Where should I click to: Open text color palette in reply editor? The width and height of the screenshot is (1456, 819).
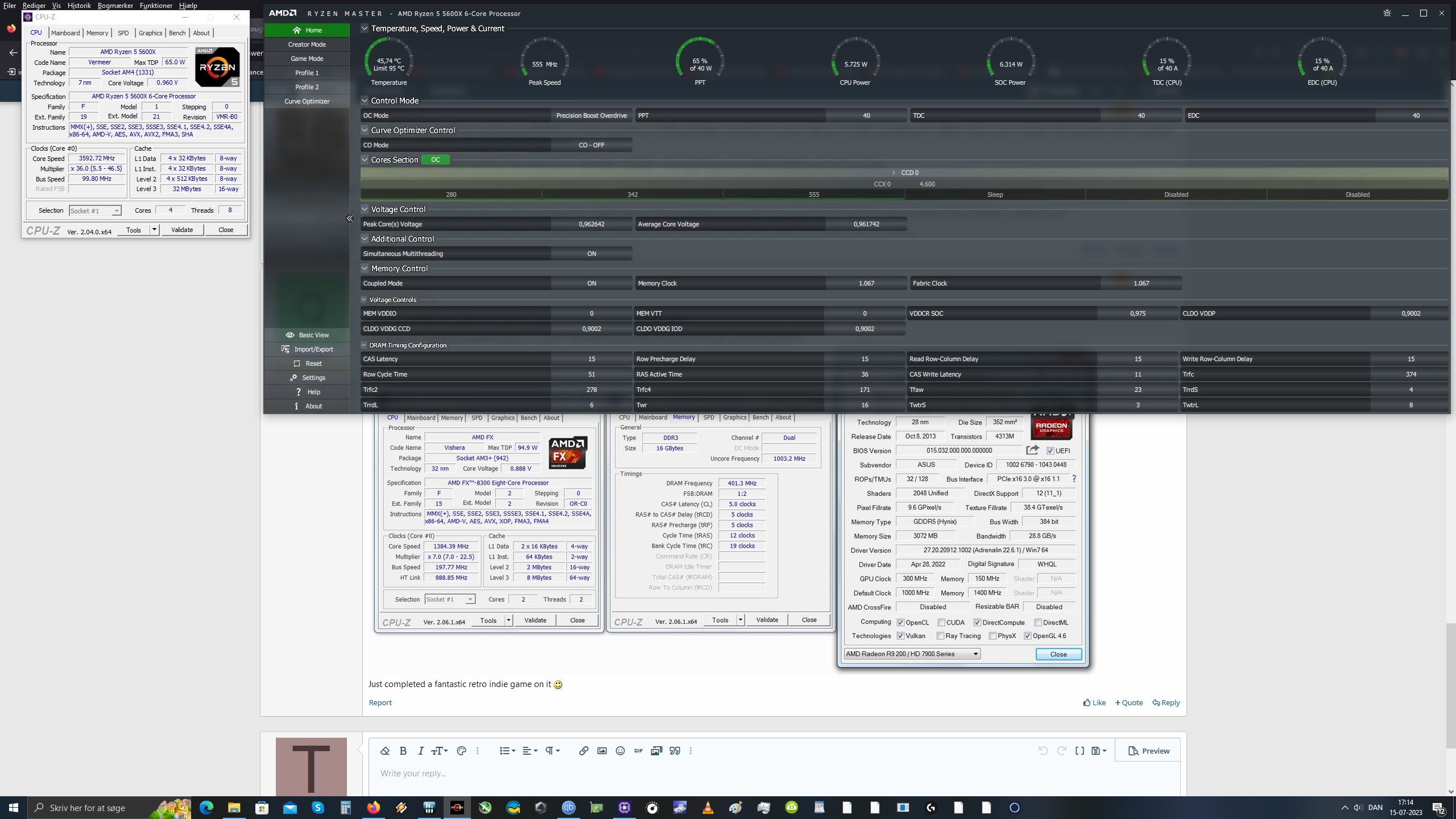[x=461, y=751]
